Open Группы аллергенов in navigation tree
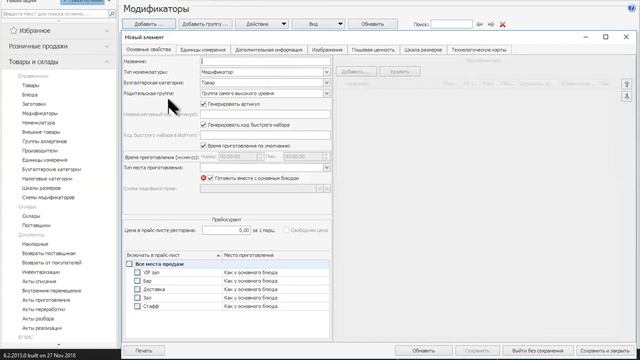The height and width of the screenshot is (360, 640). tap(44, 141)
